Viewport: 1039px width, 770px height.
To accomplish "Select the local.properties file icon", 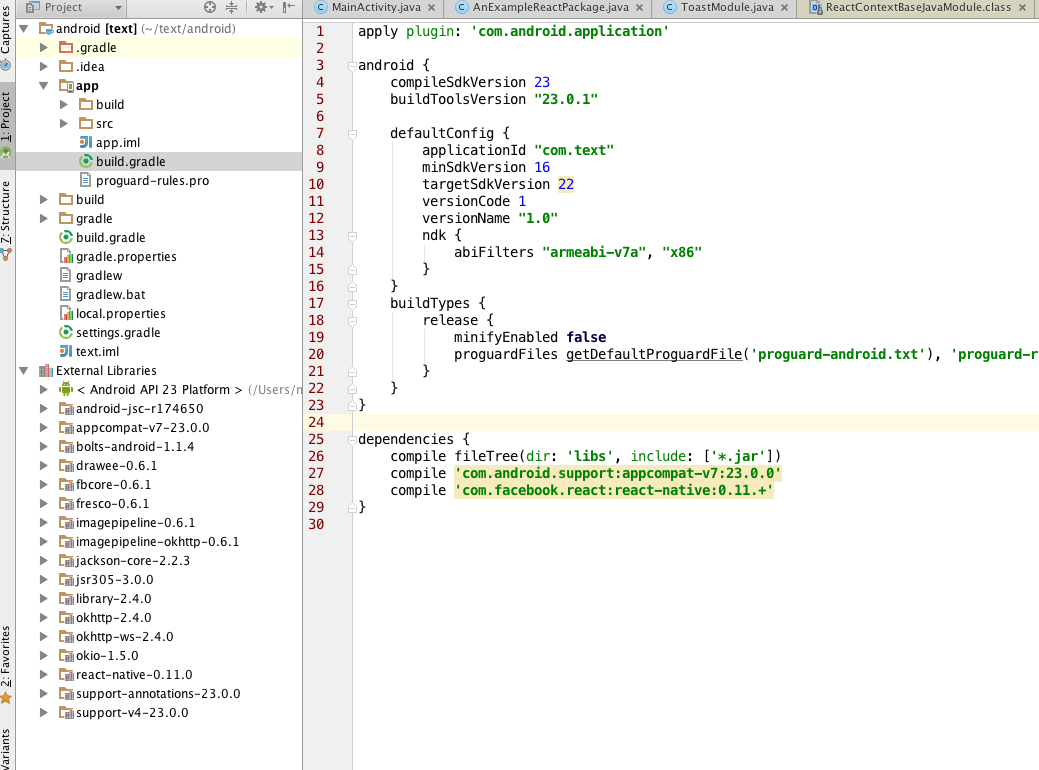I will click(66, 313).
